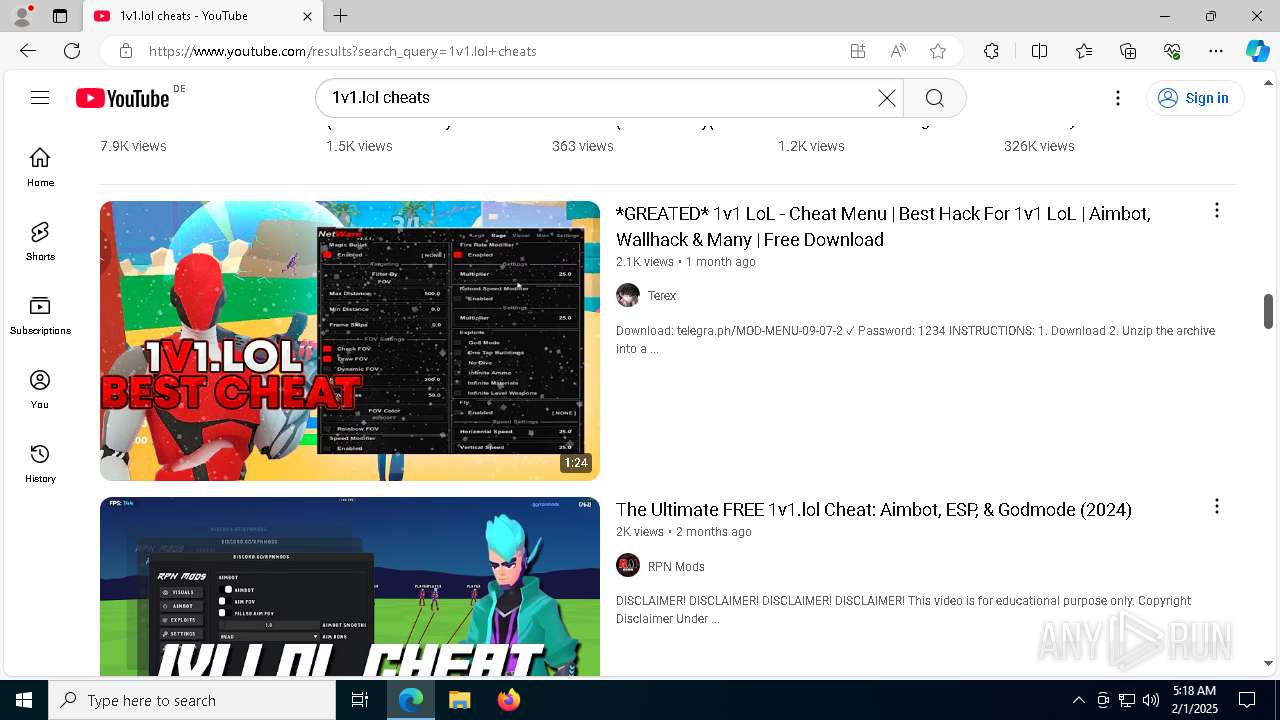
Task: Open the volume control in system tray
Action: 1151,700
